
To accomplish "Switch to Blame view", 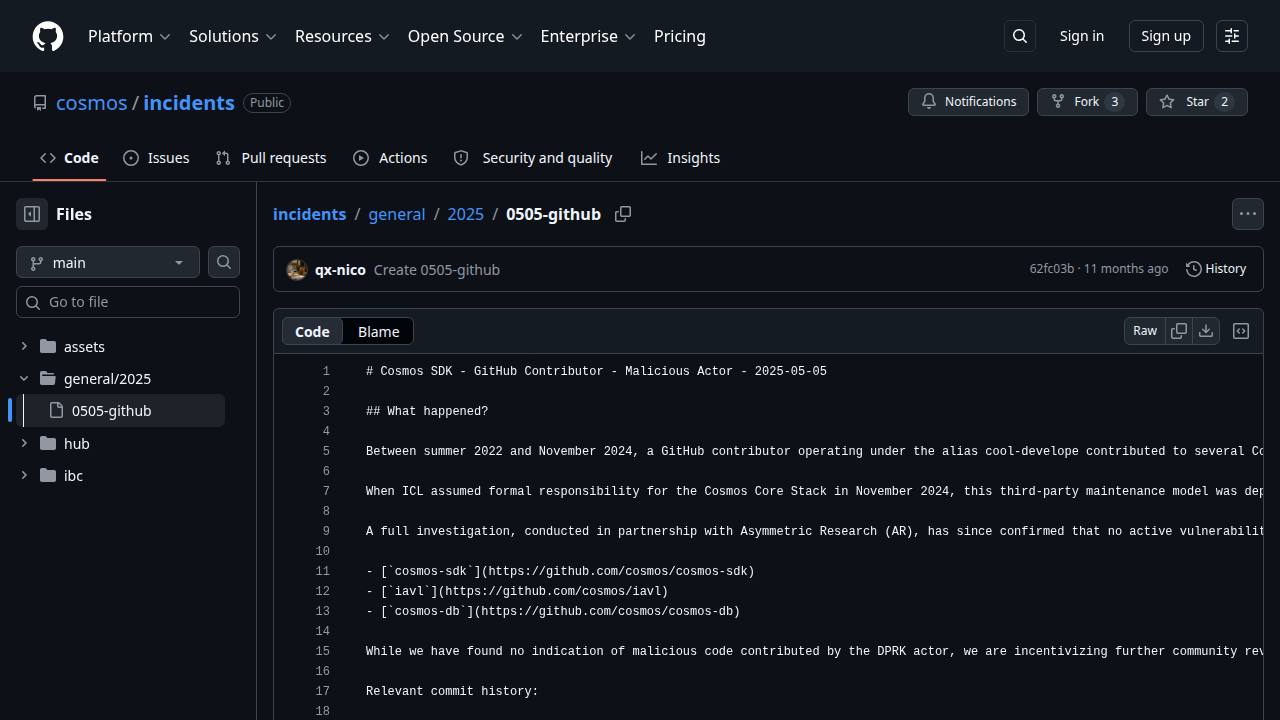I will point(378,331).
